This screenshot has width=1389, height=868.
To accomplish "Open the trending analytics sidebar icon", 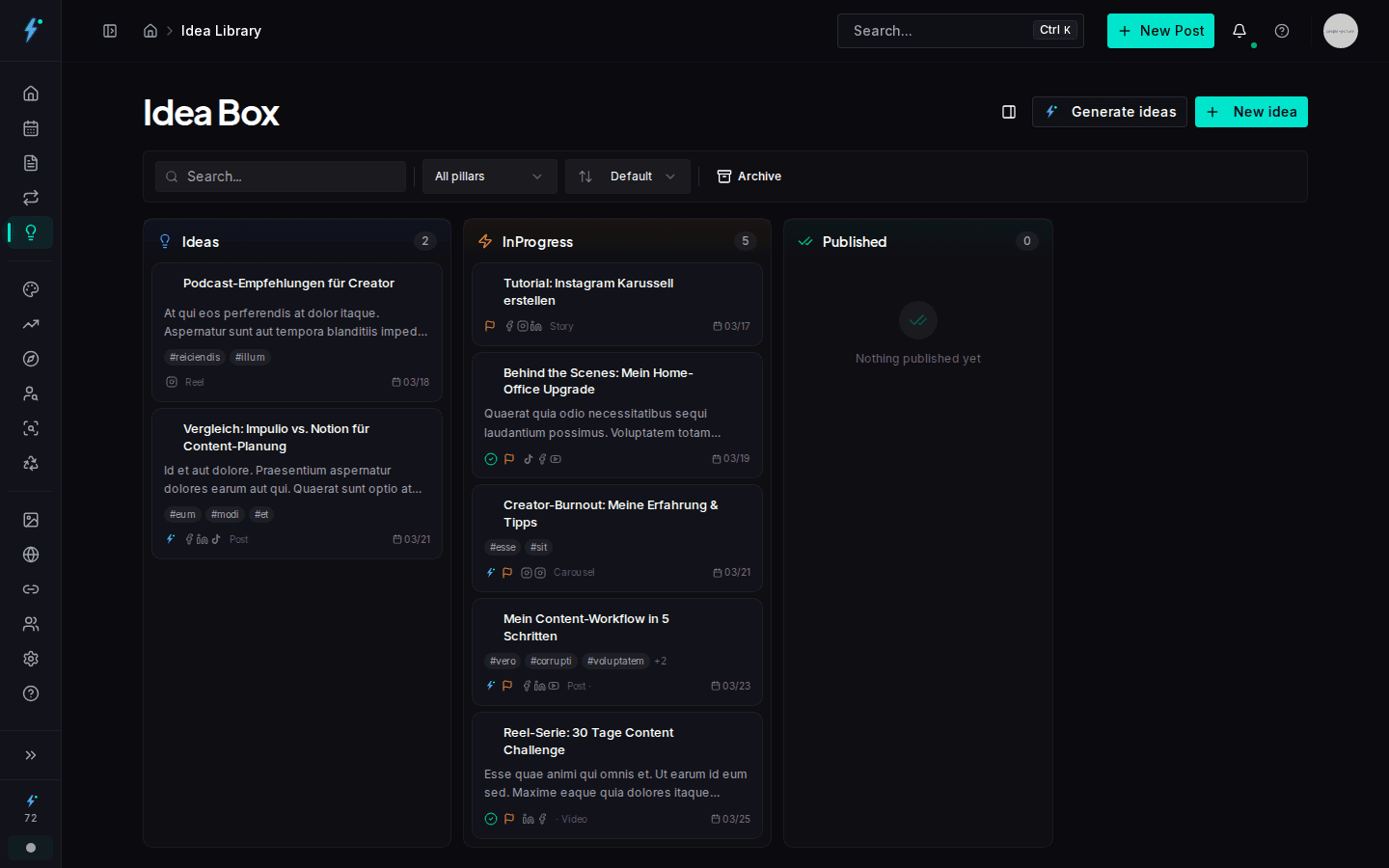I will [x=31, y=324].
